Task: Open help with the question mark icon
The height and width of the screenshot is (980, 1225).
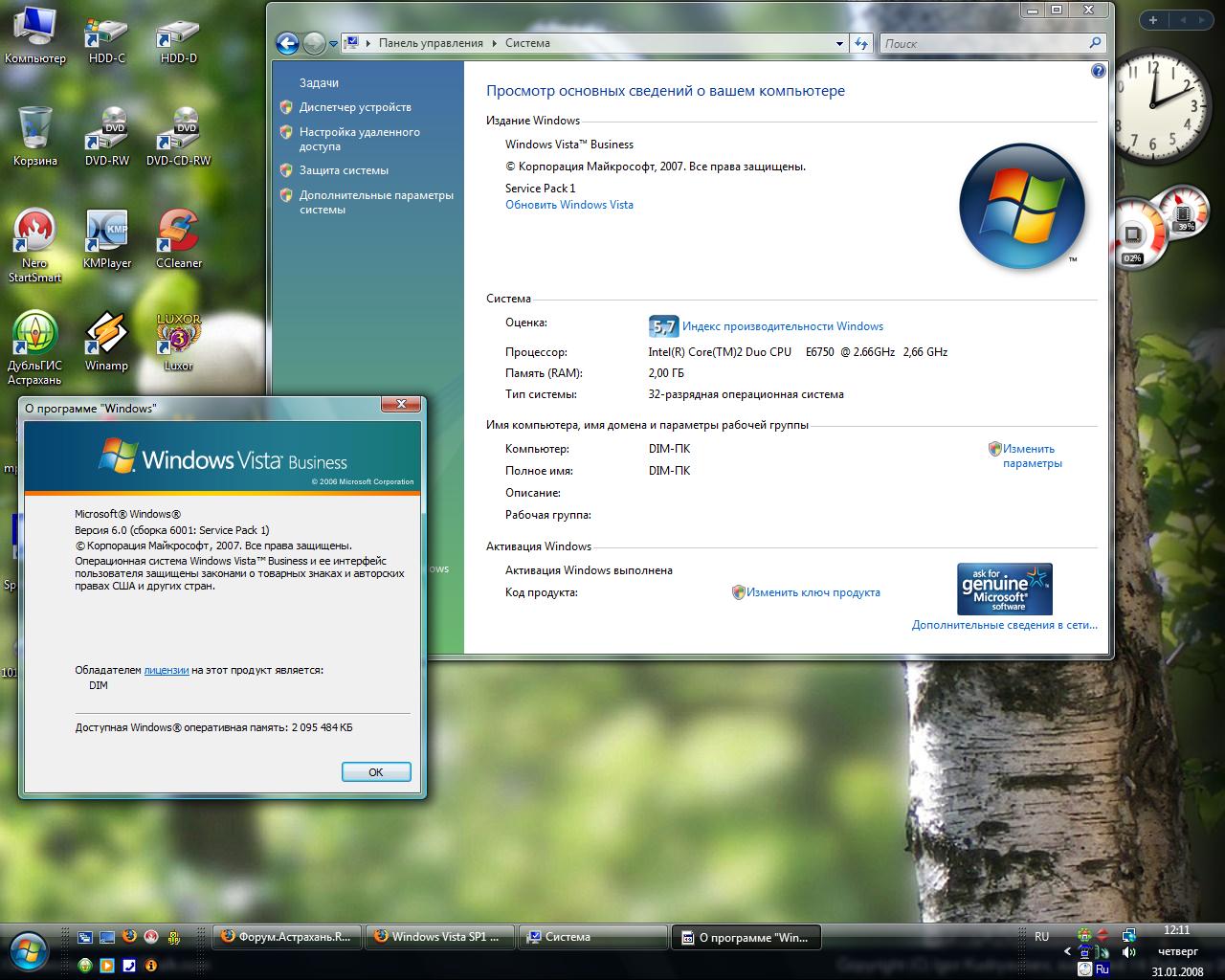Action: [x=1099, y=71]
